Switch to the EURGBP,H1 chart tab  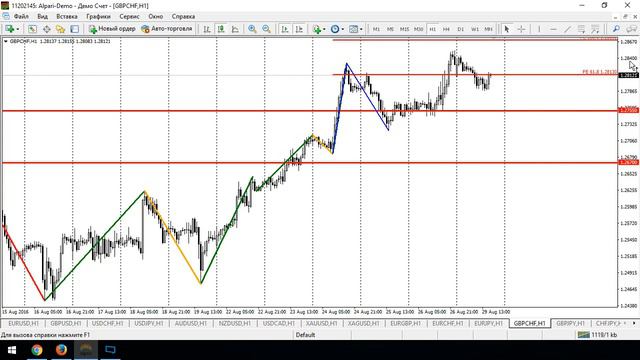click(x=405, y=323)
